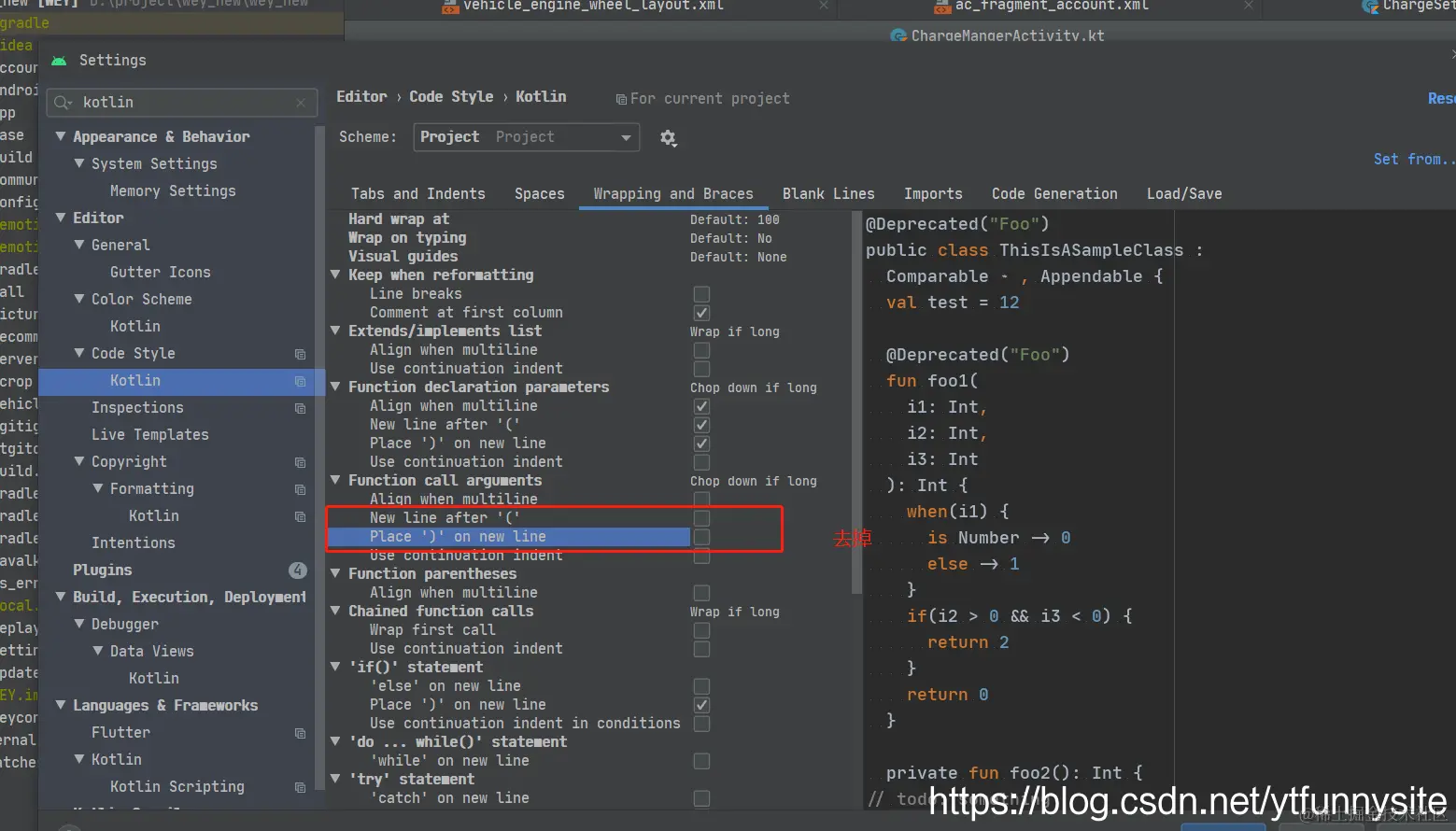Switch to Blank Lines tab
The image size is (1456, 831).
828,194
